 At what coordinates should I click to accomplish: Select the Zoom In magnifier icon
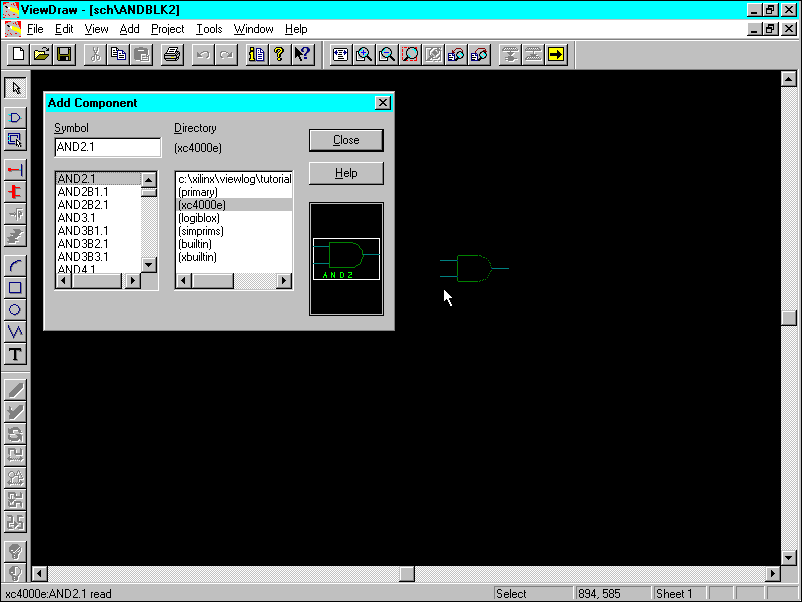[364, 54]
